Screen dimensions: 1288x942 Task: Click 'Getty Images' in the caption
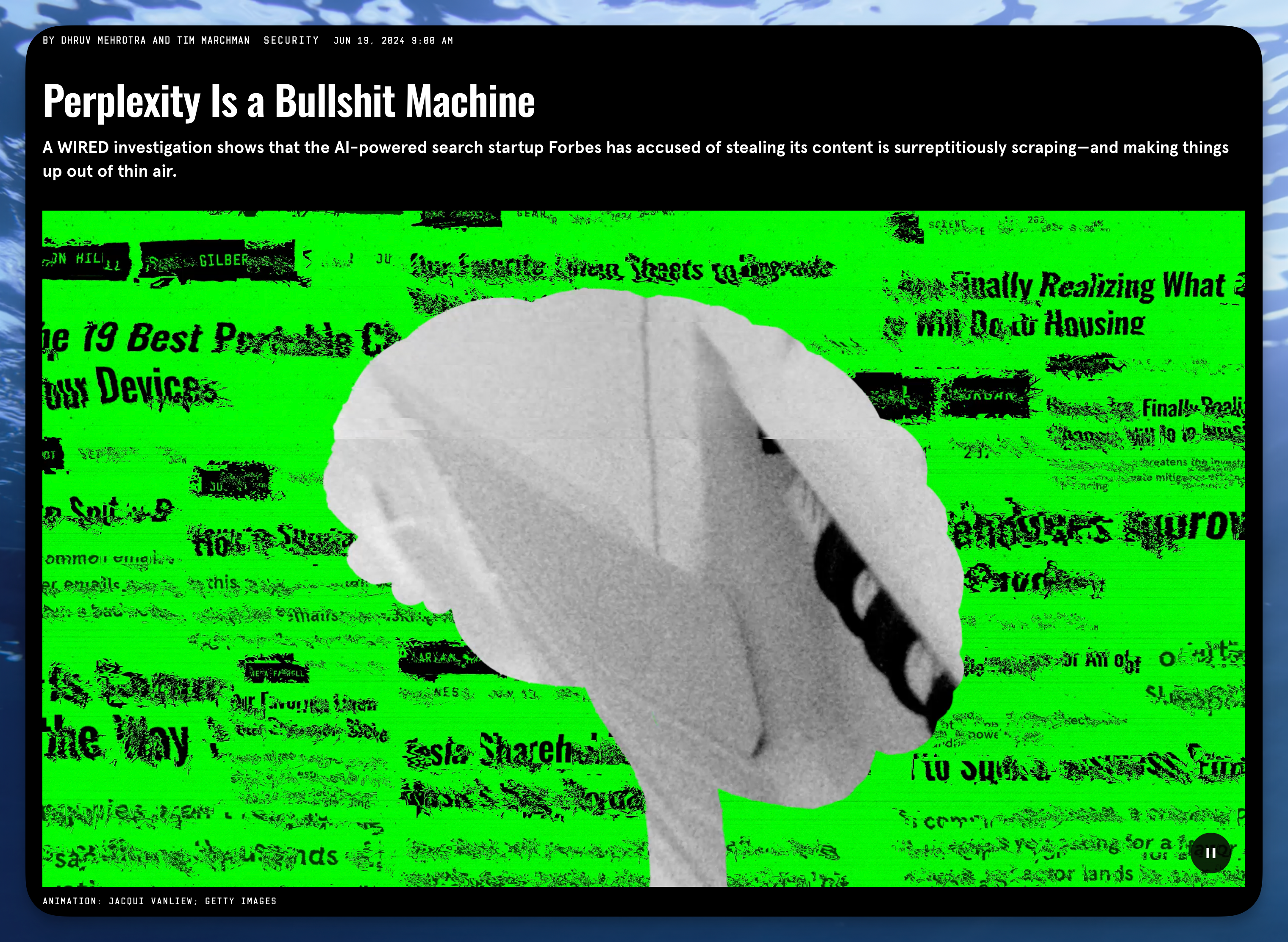[241, 901]
